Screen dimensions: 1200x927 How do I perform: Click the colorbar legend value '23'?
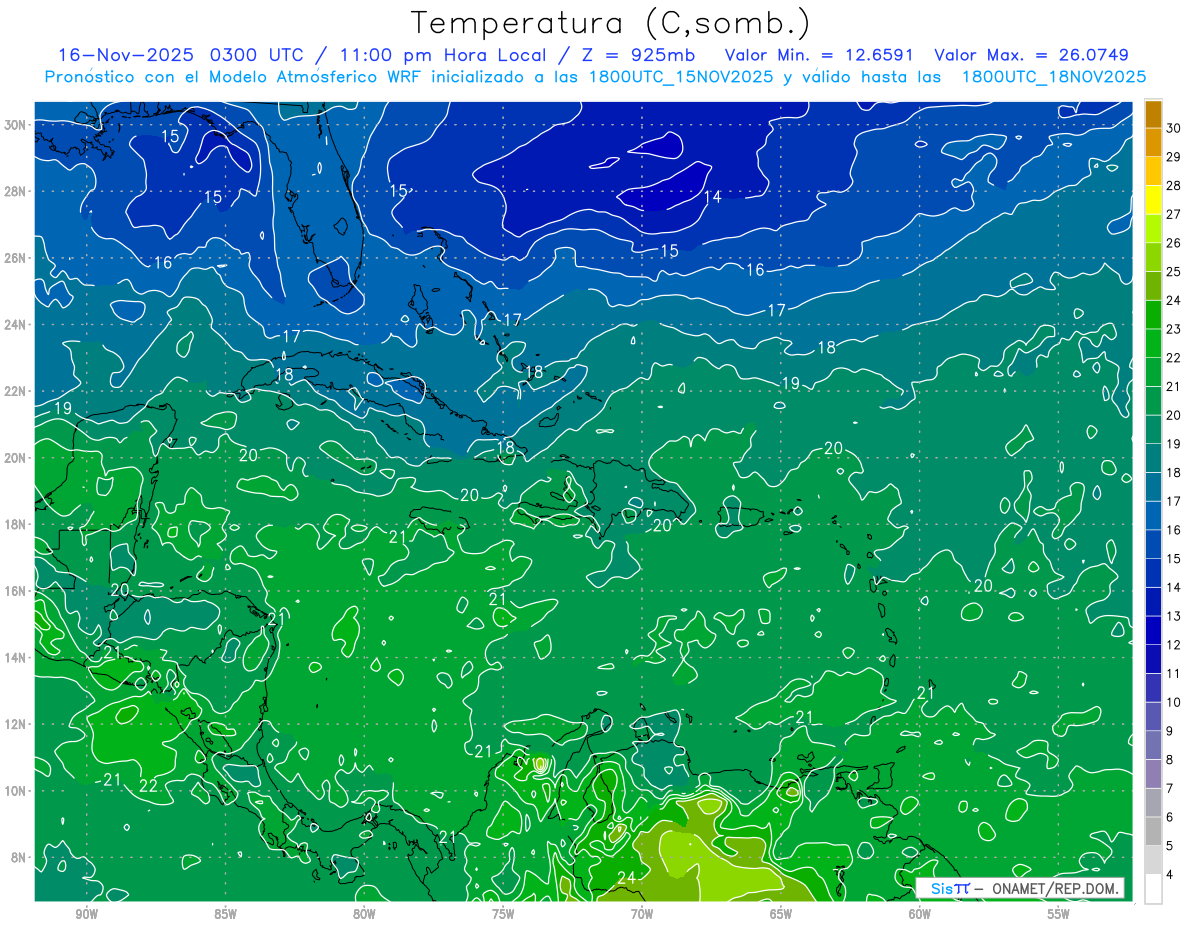1174,329
